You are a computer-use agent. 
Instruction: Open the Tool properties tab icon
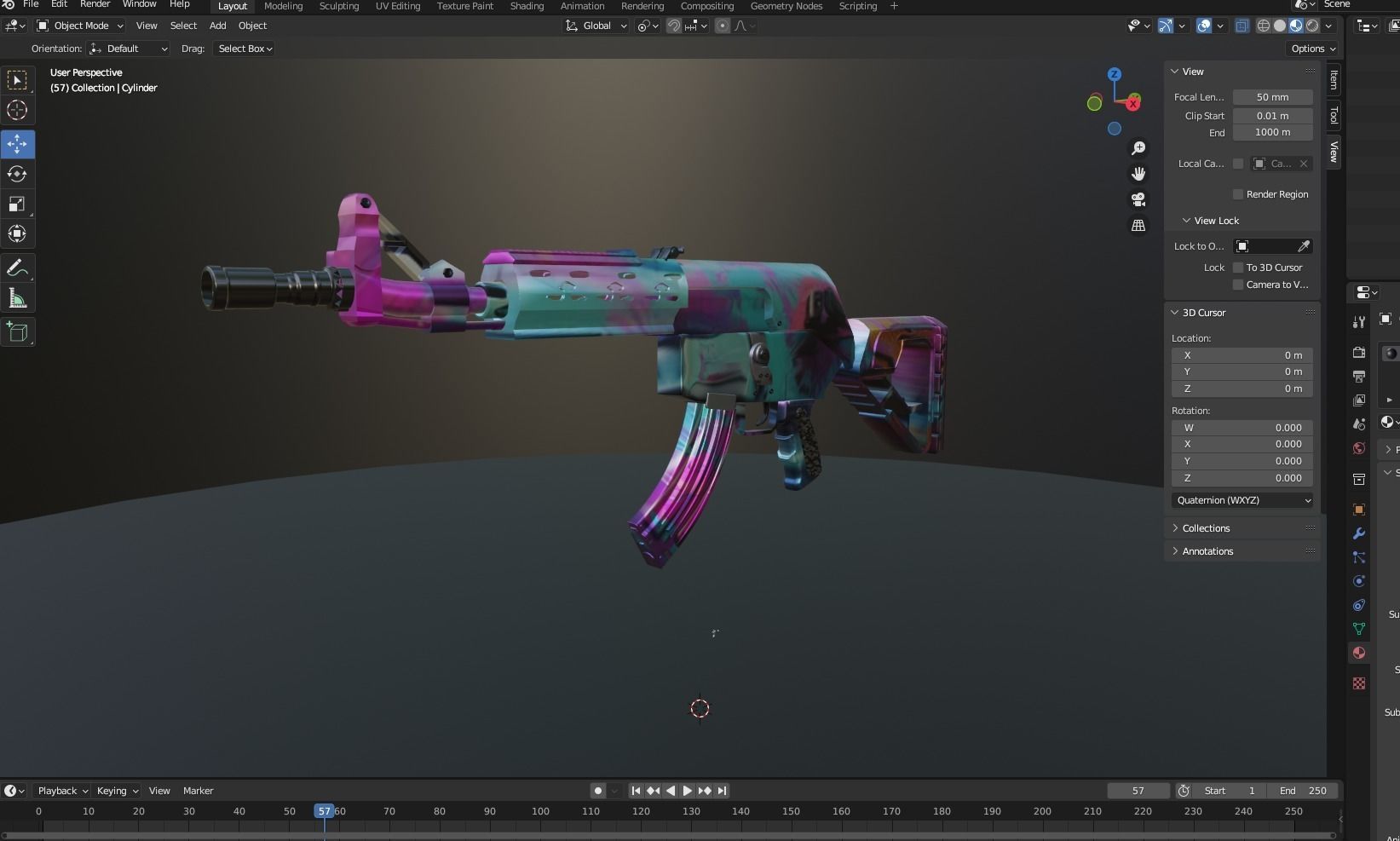(x=1359, y=321)
